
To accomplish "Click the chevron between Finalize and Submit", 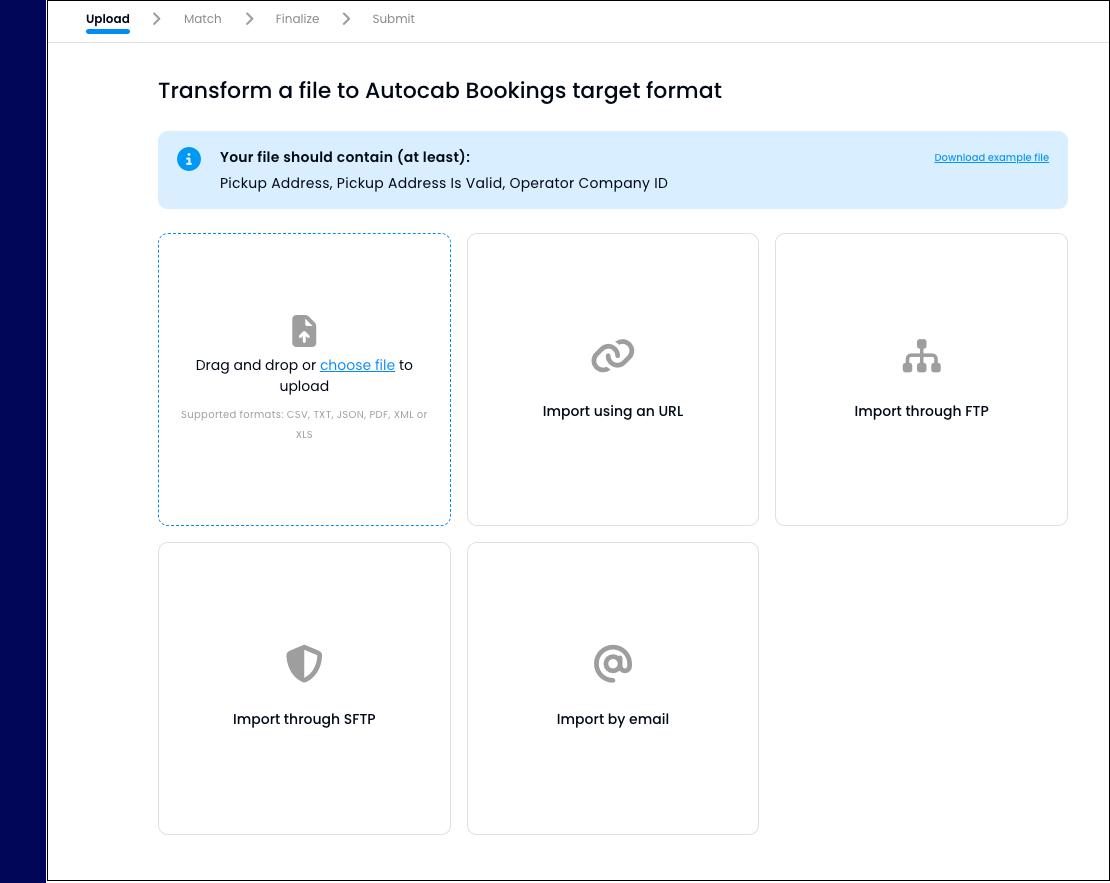I will click(346, 19).
